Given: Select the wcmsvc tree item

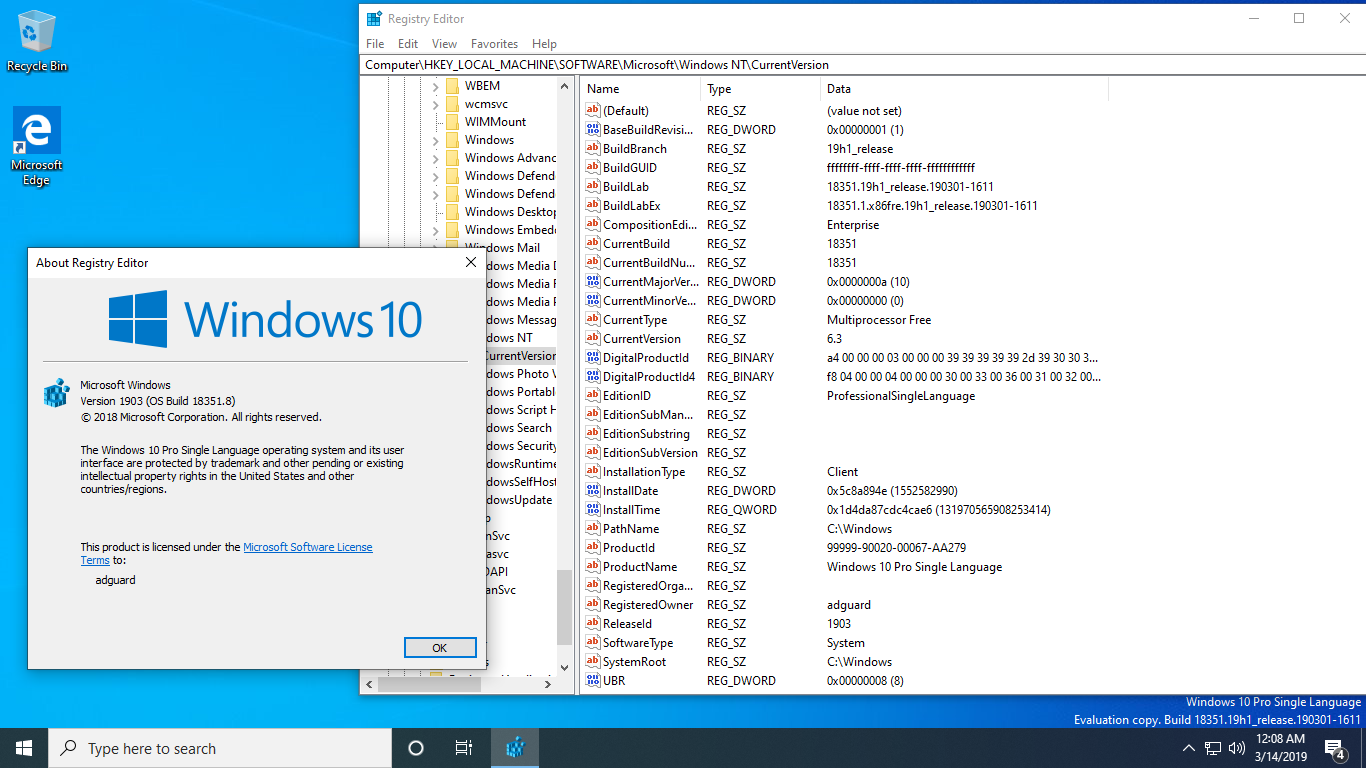Looking at the screenshot, I should (x=486, y=104).
